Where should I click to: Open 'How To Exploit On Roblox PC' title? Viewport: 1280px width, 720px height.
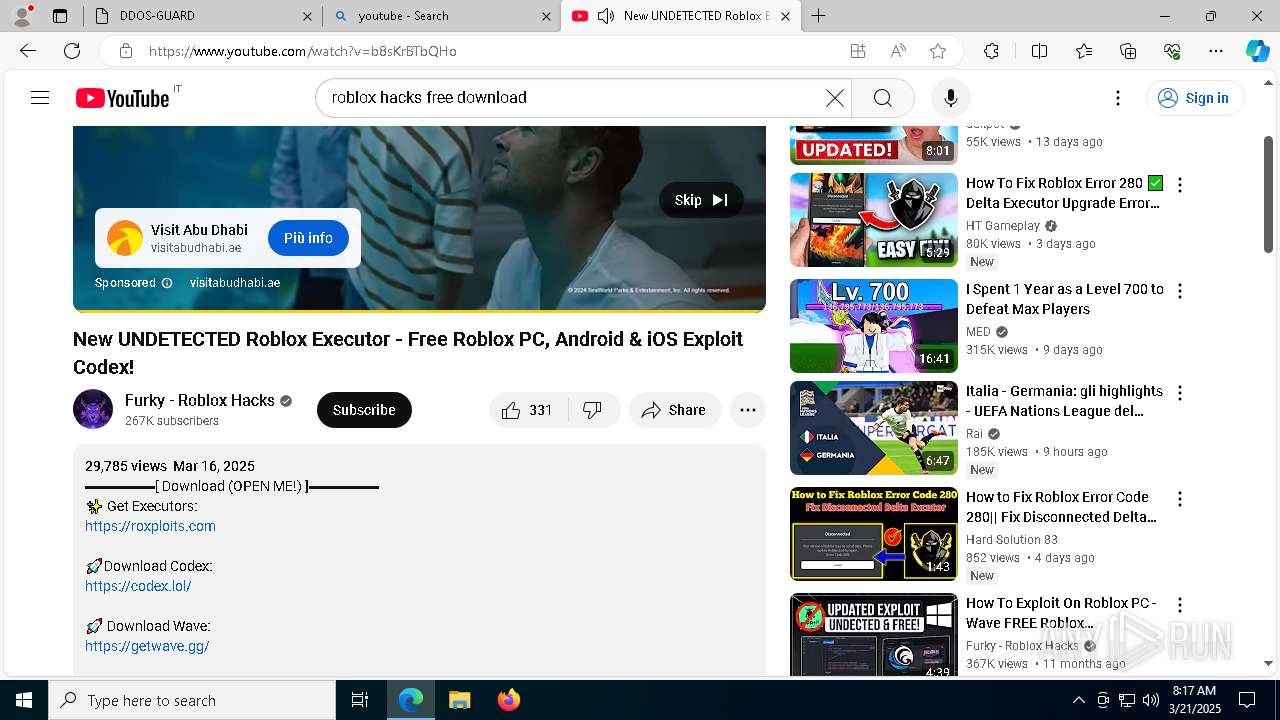pyautogui.click(x=1062, y=613)
